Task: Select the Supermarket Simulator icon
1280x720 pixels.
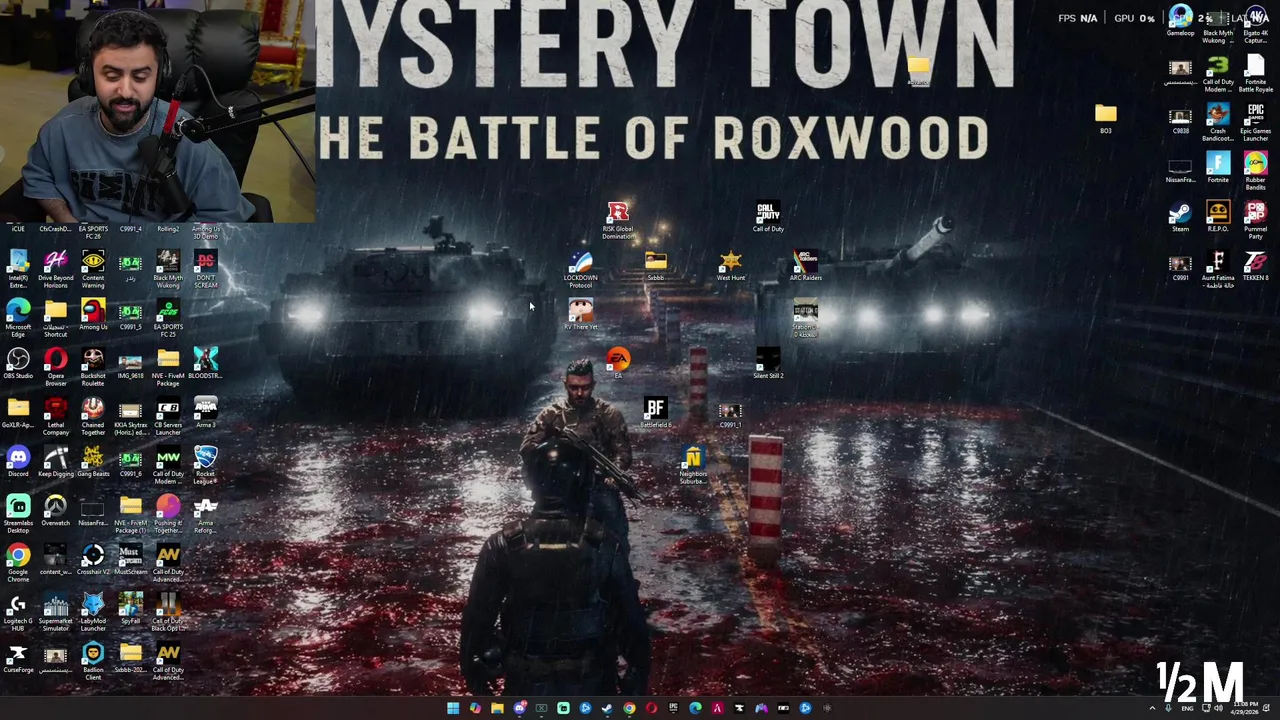Action: (x=55, y=611)
